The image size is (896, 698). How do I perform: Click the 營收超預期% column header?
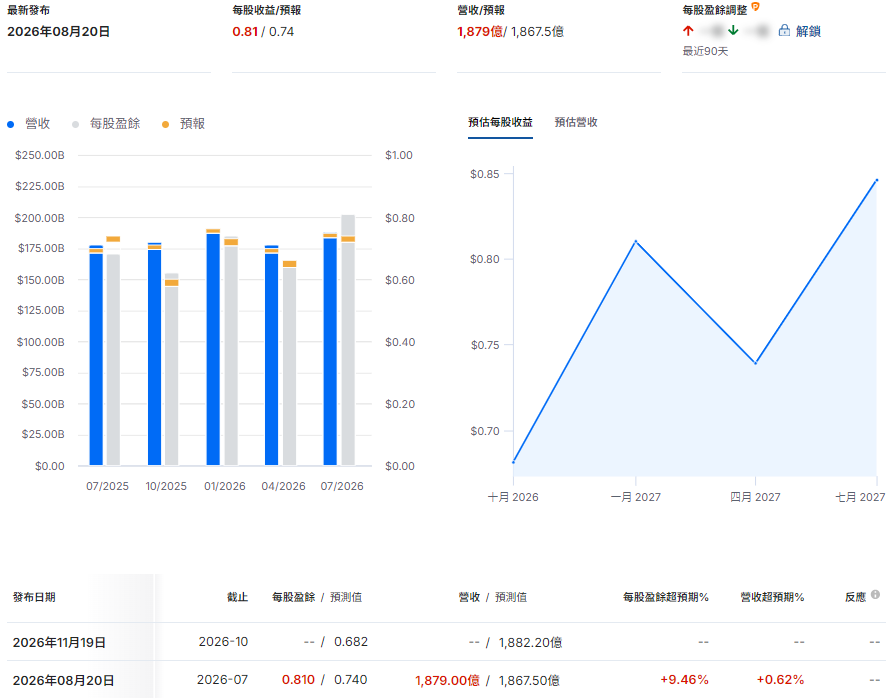[772, 597]
